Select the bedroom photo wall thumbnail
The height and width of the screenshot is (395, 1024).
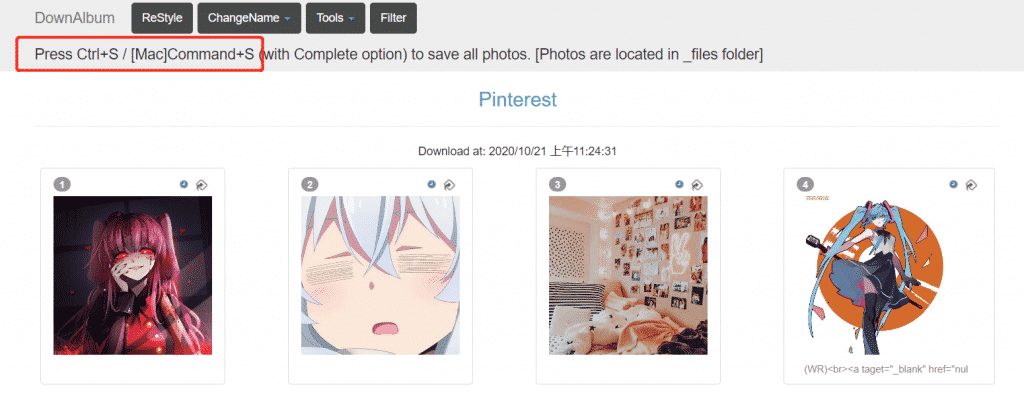(x=628, y=276)
